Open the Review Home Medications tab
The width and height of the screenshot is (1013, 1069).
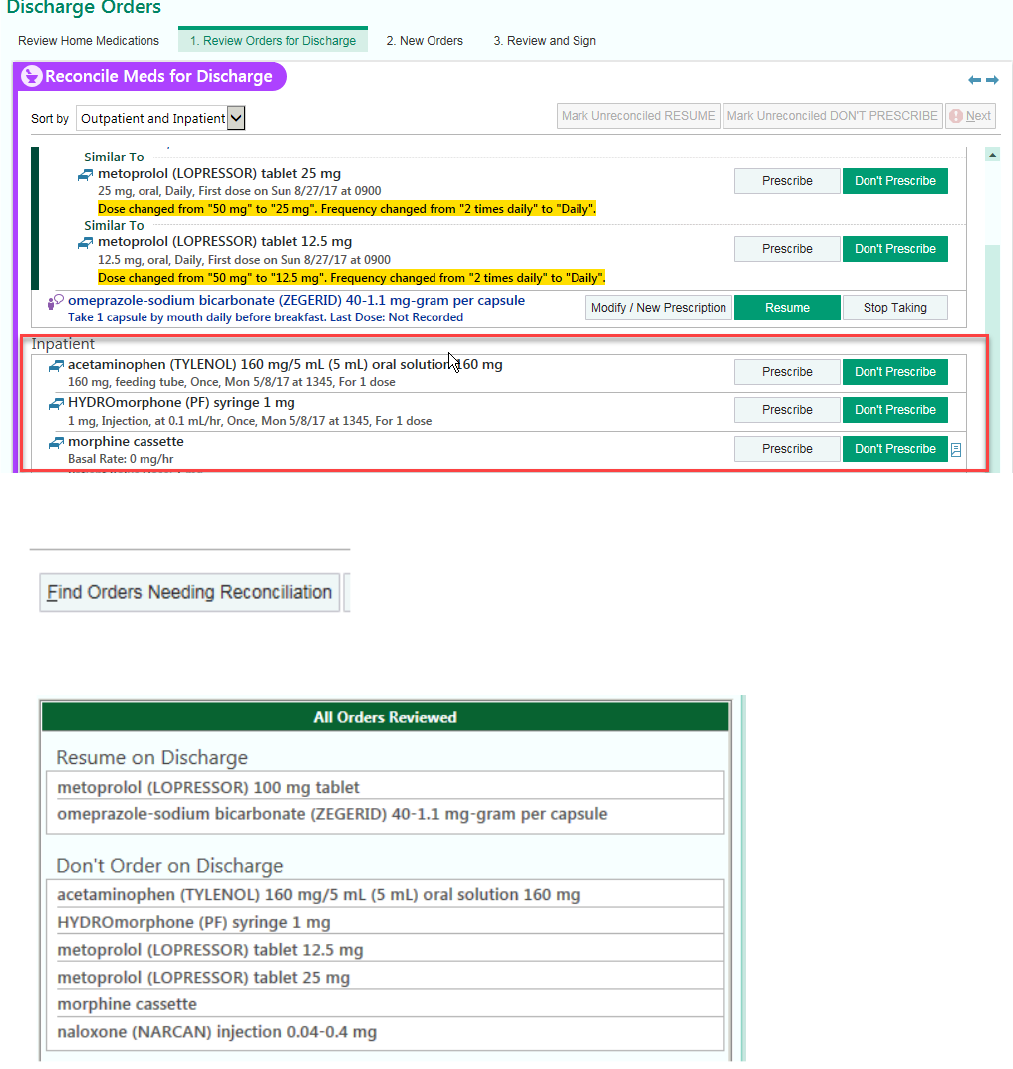[x=89, y=41]
